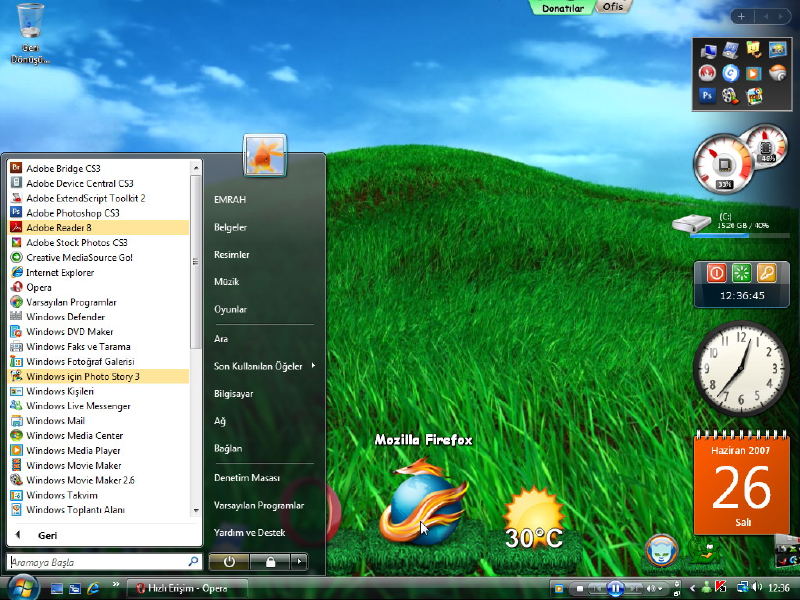
Task: Open the Windows Start orb
Action: point(21,588)
